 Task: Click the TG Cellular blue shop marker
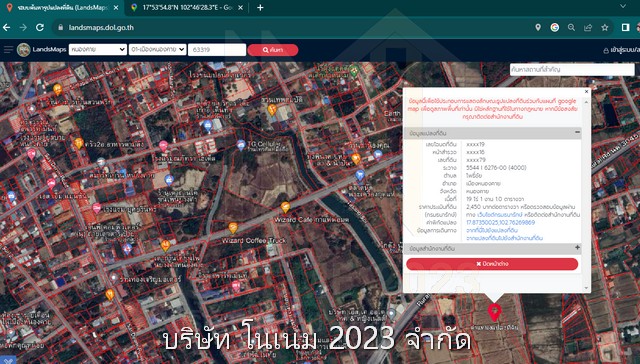click(241, 144)
